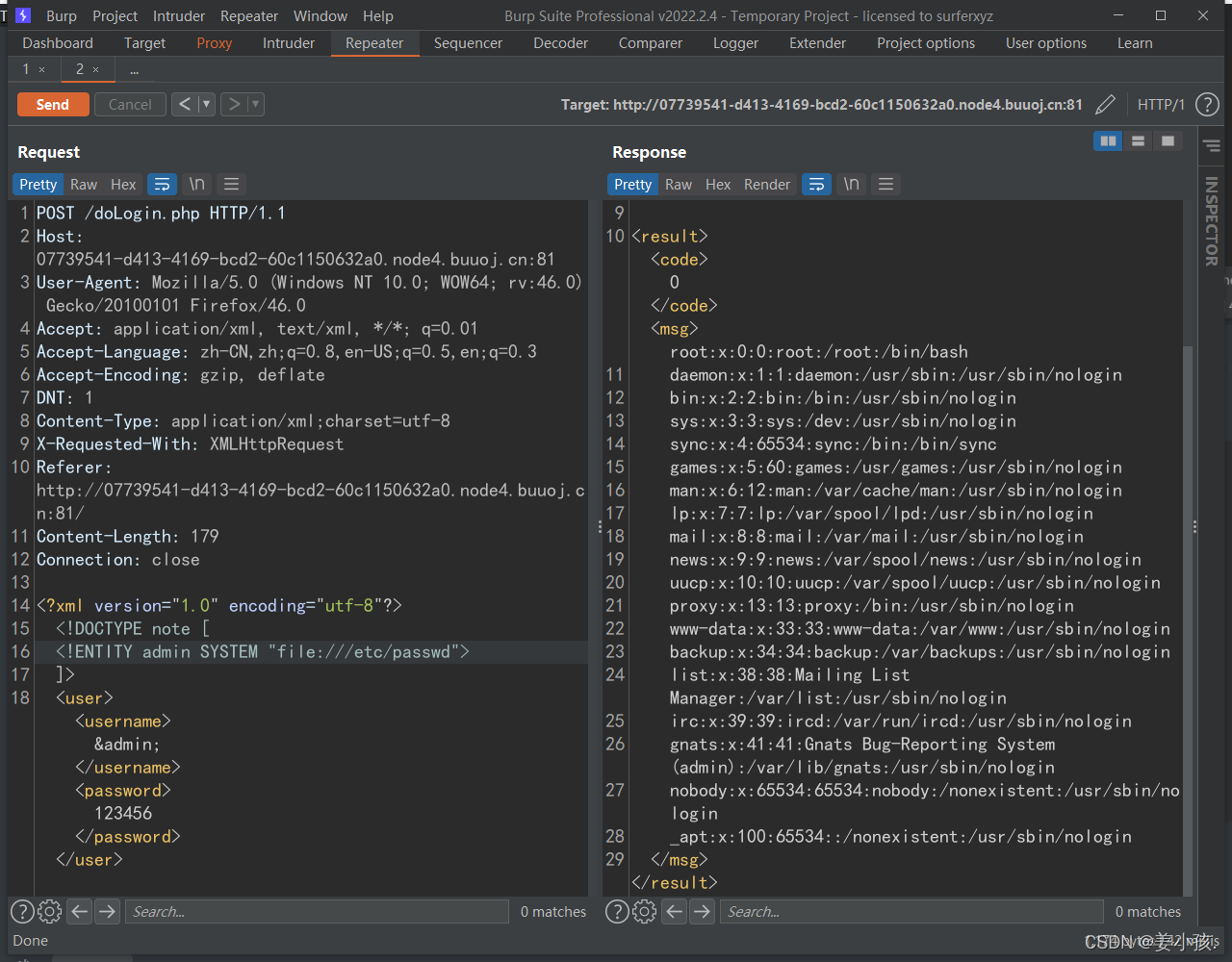Open the Intruder tool tab
This screenshot has width=1232, height=962.
coord(289,43)
